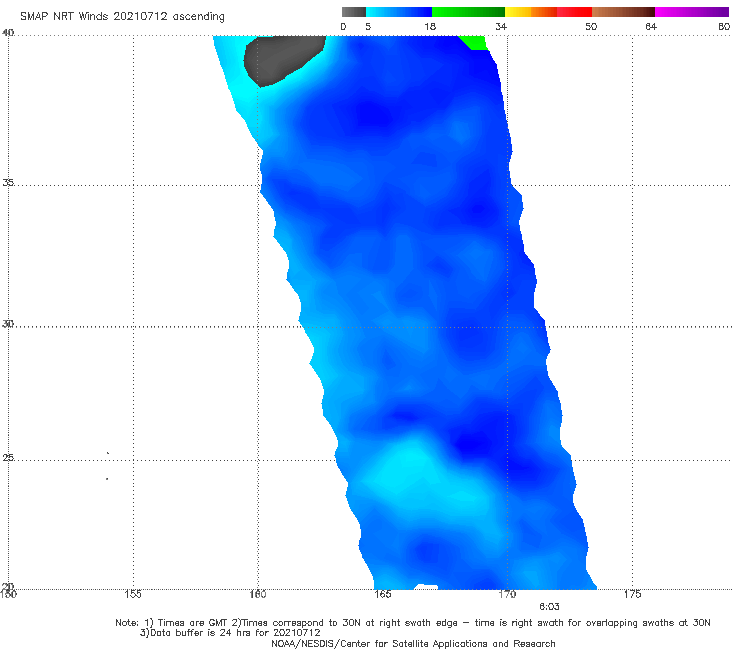Viewport: 740px width, 650px height.
Task: Click the gray segment of the color bar
Action: (x=354, y=12)
